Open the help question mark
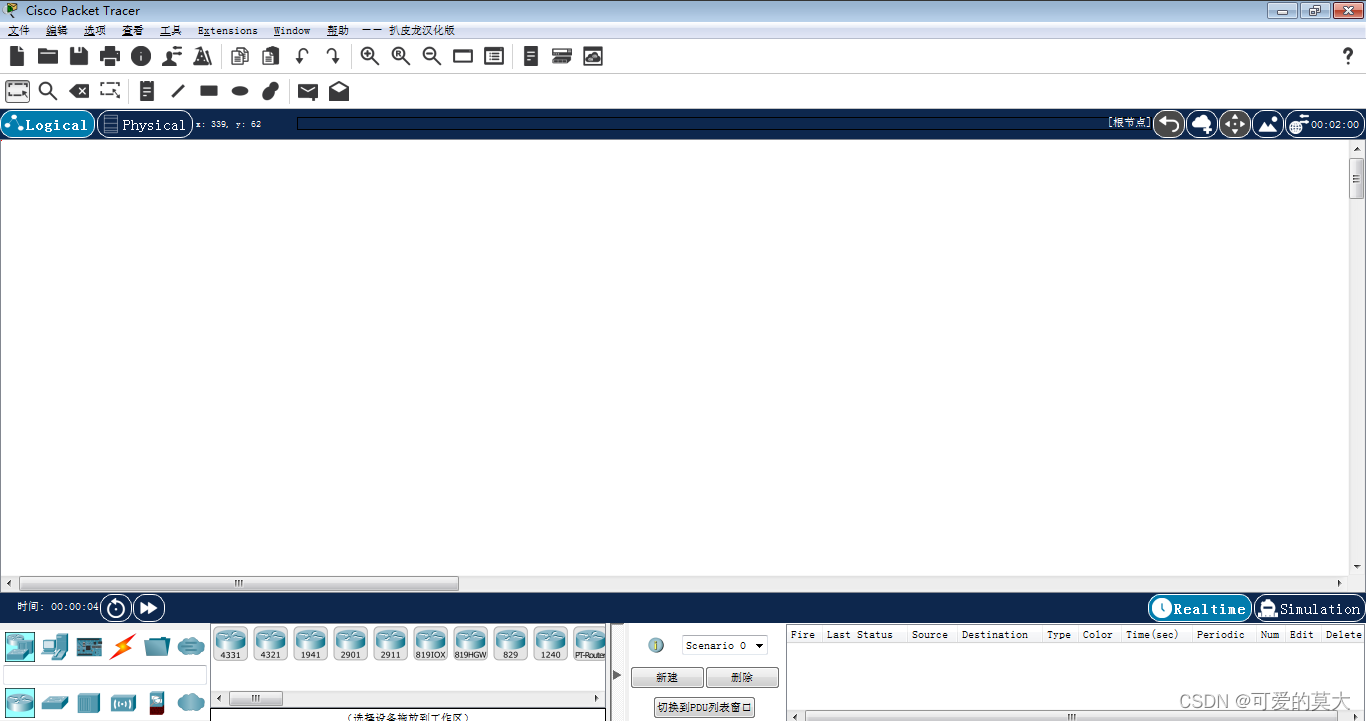 (x=1348, y=56)
